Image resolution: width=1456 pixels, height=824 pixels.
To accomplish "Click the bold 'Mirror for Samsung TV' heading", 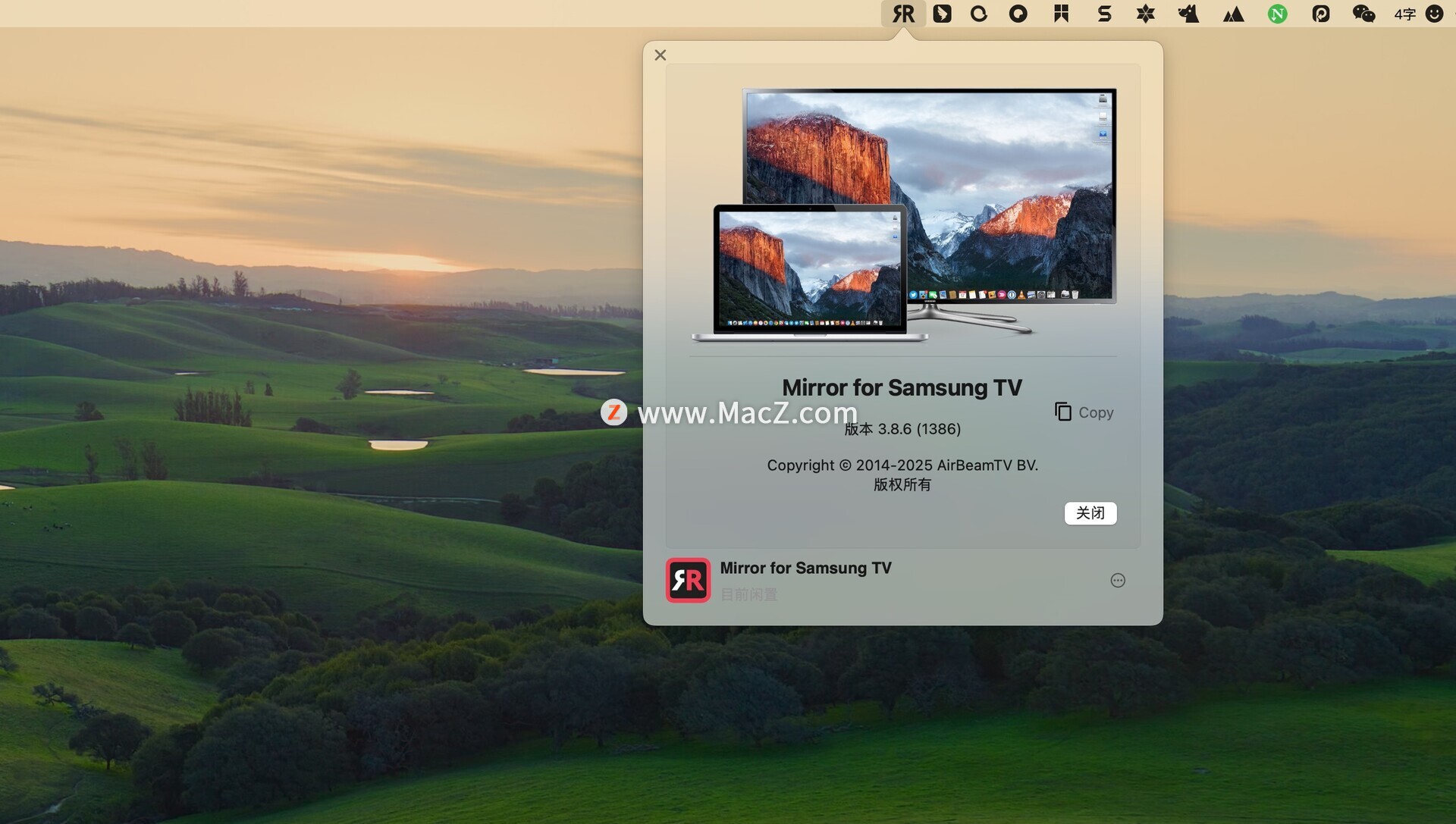I will tap(902, 387).
